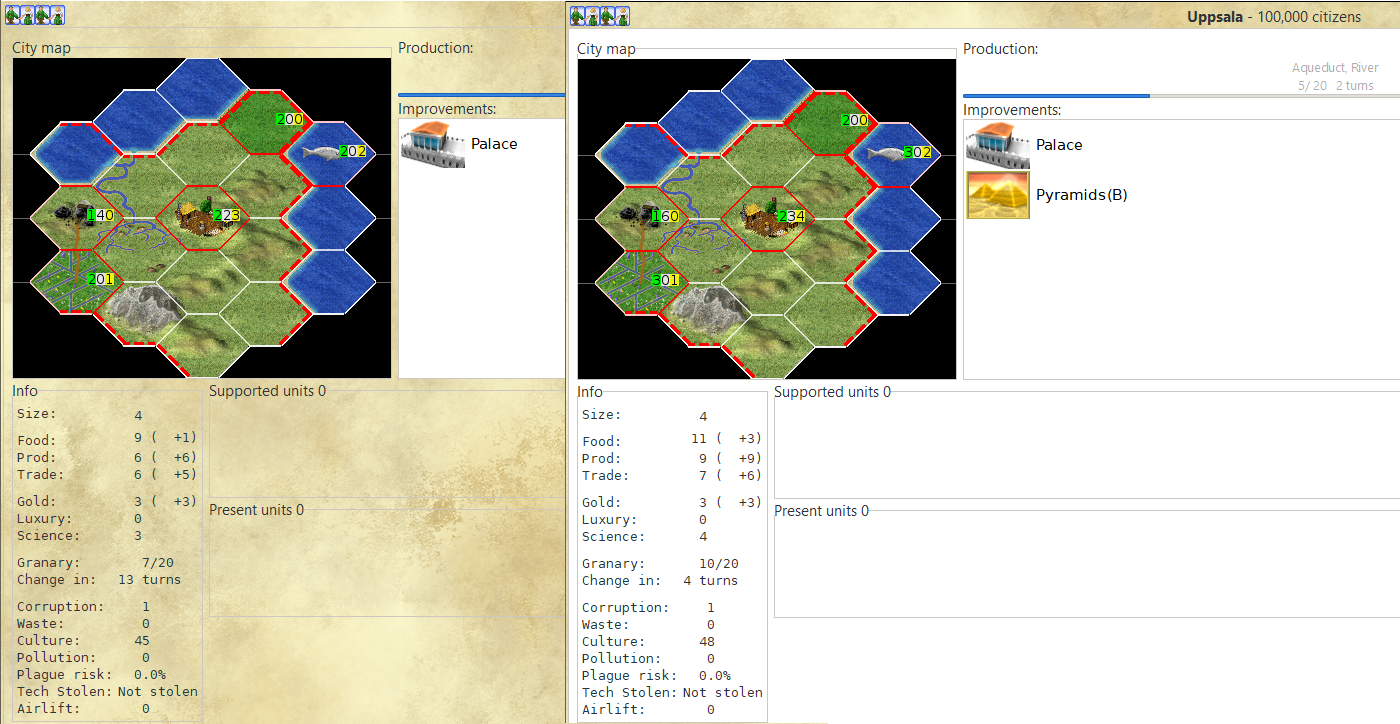Click Prod row in left Info panel
Viewport: 1400px width, 724px height.
click(x=107, y=457)
